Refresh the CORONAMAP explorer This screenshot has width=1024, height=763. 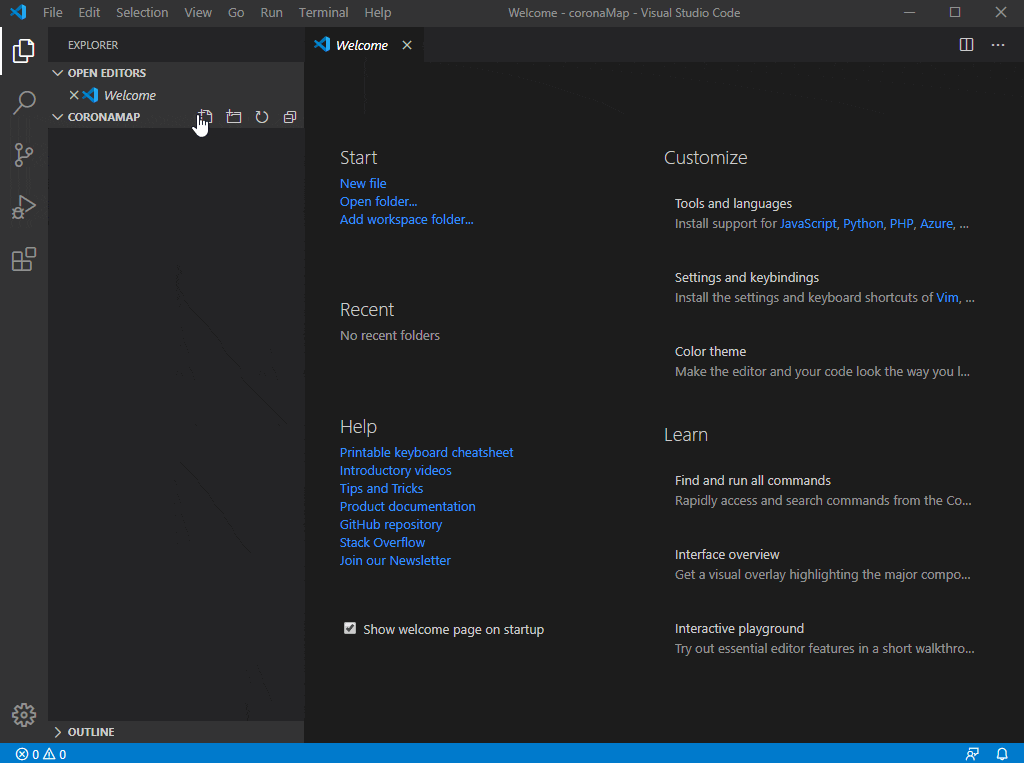point(262,117)
